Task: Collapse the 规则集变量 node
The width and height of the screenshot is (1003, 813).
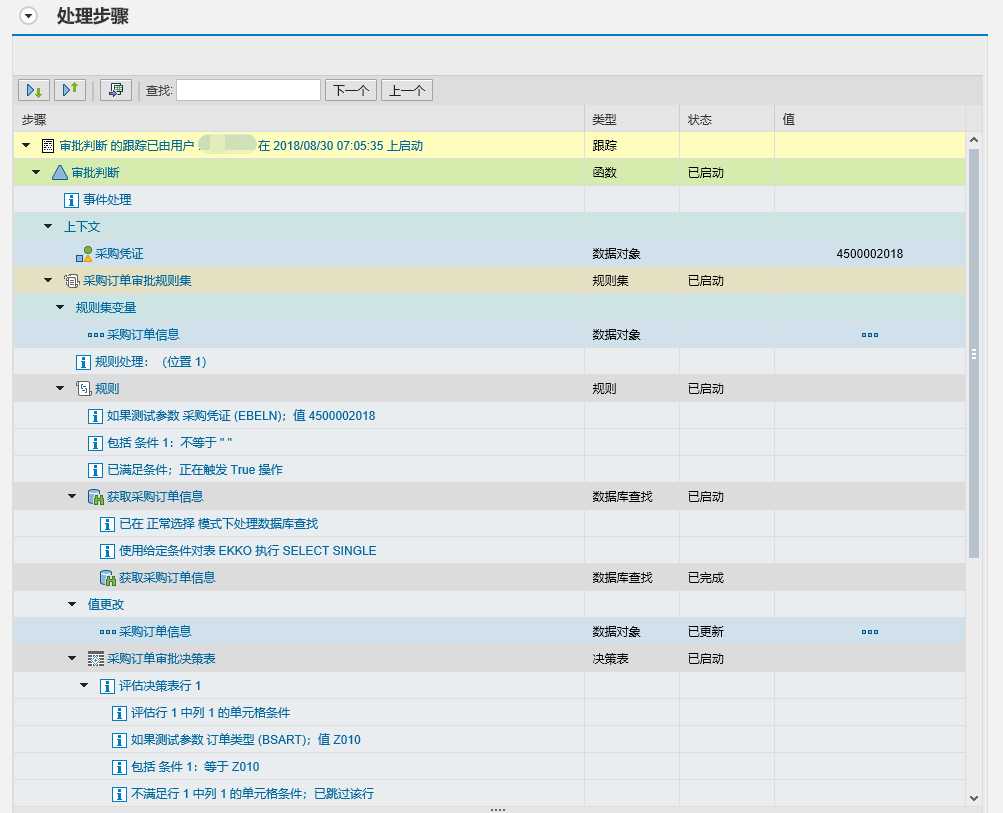Action: 60,307
